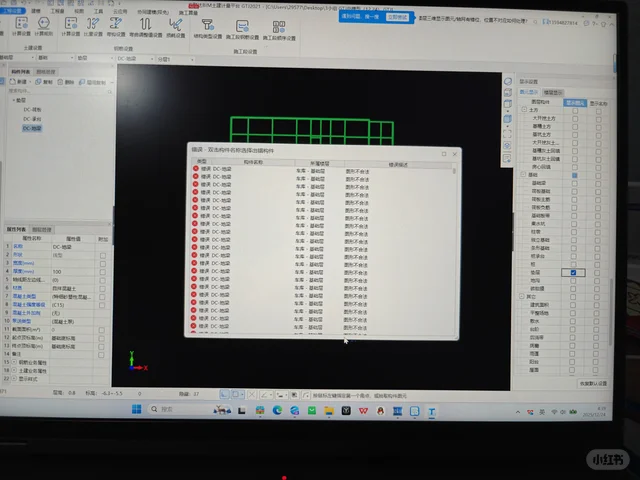The image size is (640, 480).
Task: Expand 显示样式 row
Action: 14,378
